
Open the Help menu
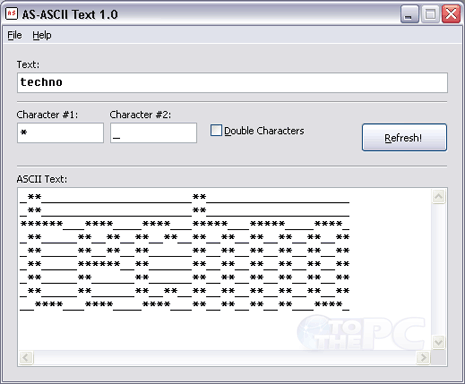42,35
